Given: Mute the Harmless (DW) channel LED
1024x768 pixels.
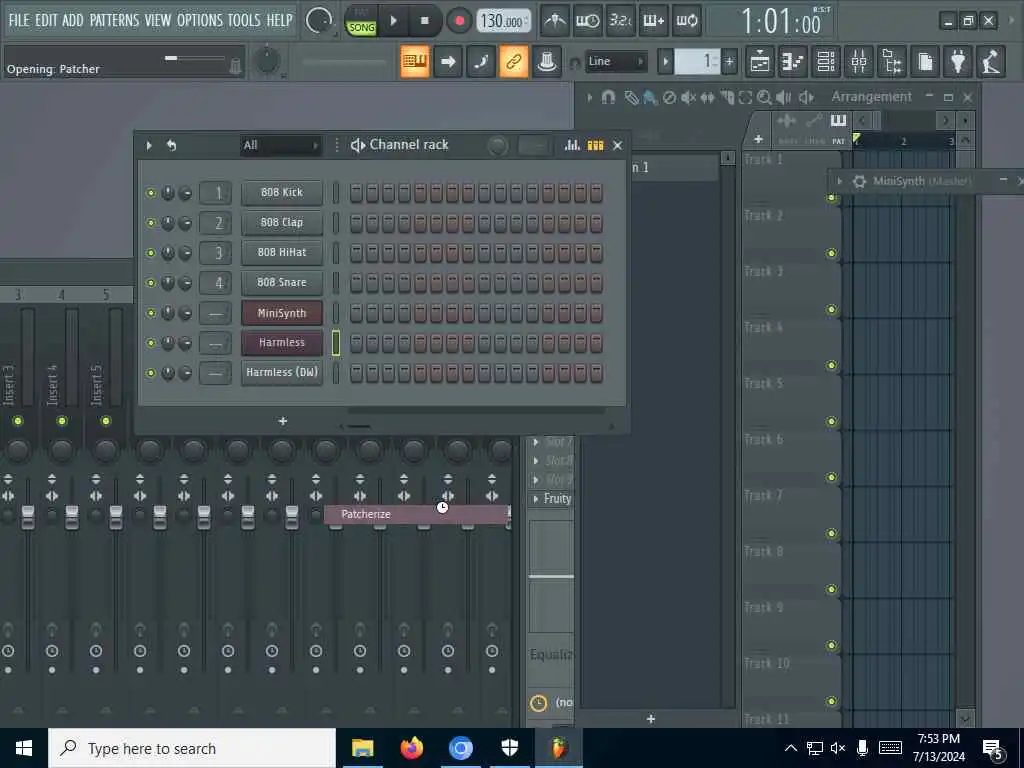Looking at the screenshot, I should [151, 373].
